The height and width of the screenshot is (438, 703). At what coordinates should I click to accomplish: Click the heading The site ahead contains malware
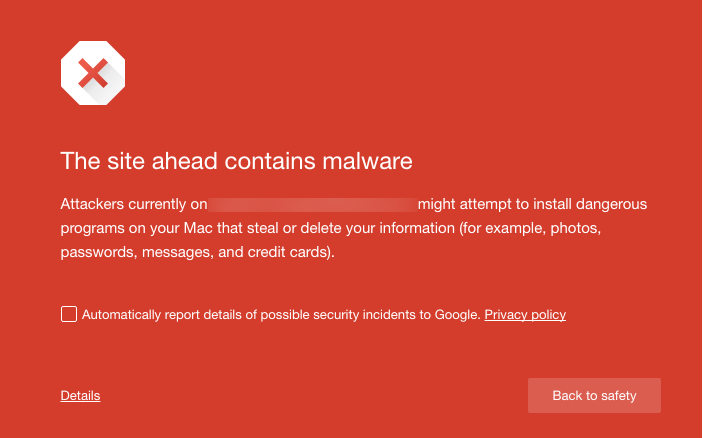pos(236,161)
